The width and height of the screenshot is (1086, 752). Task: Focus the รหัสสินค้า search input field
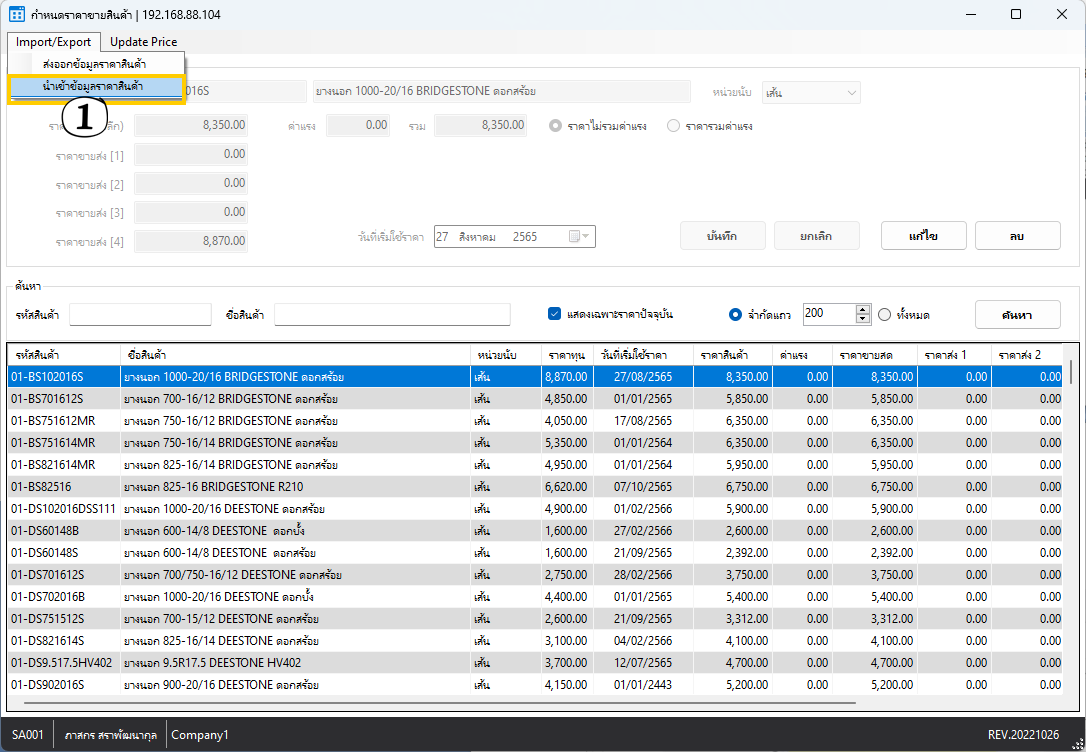coord(140,315)
